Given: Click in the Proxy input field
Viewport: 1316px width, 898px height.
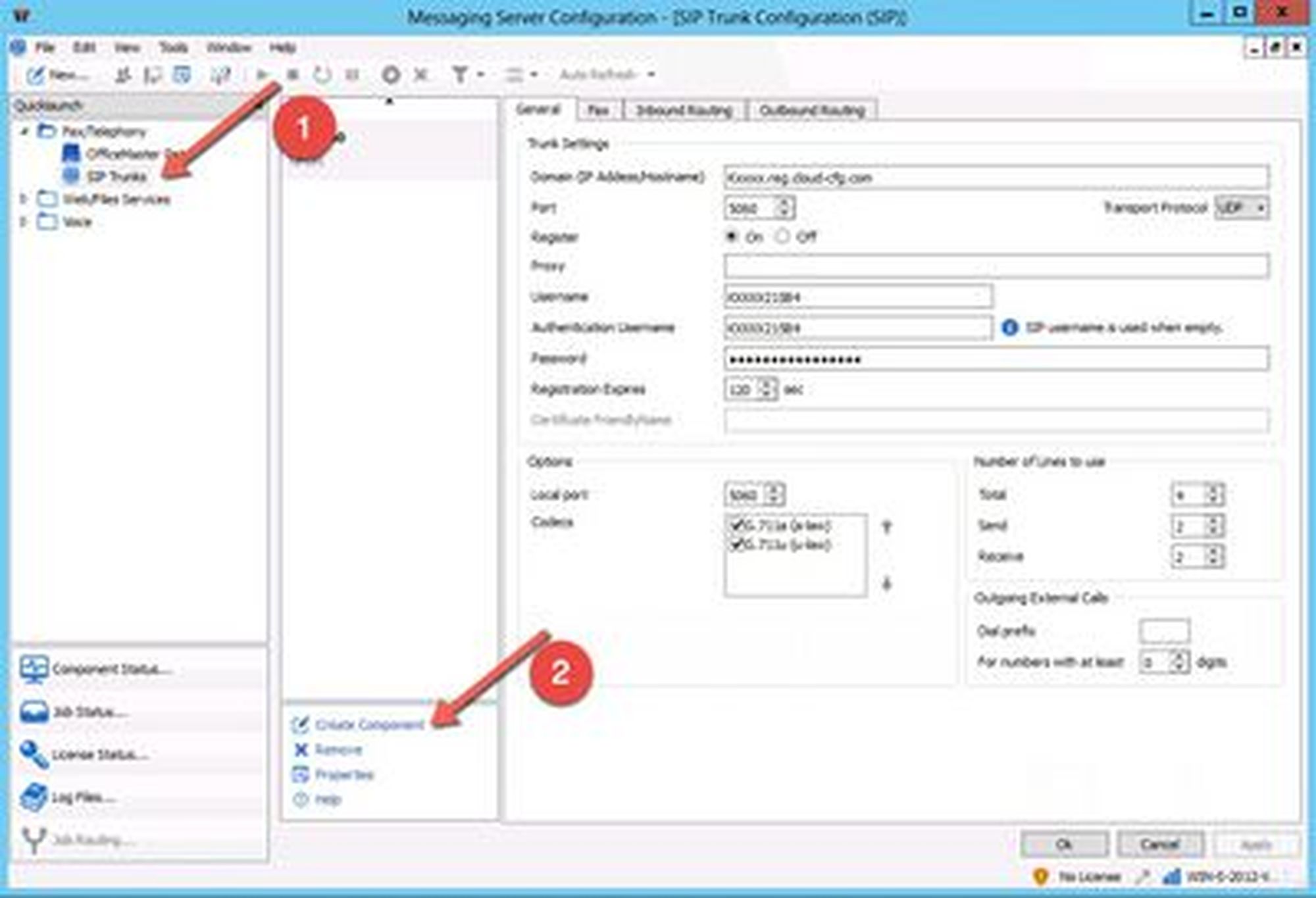Looking at the screenshot, I should (996, 266).
